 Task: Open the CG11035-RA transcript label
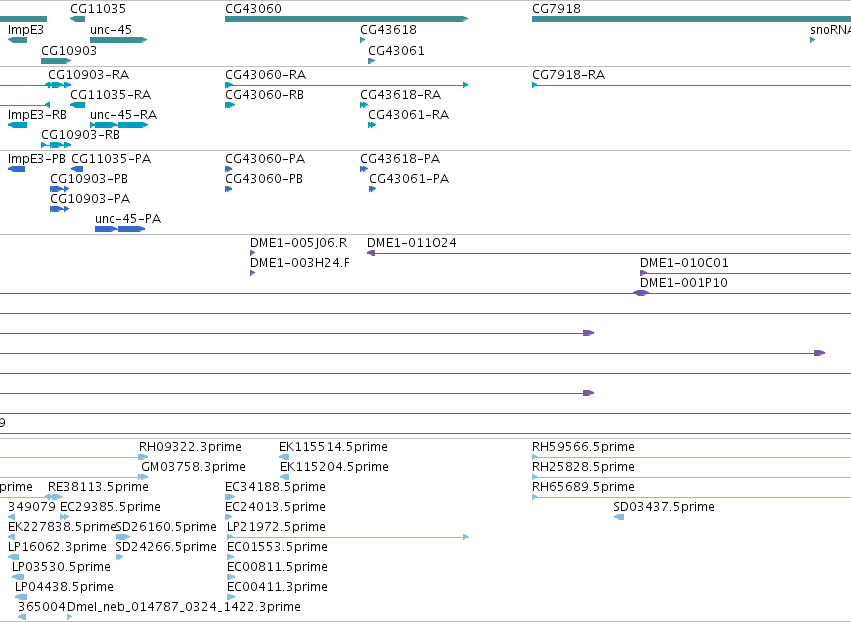[x=110, y=95]
